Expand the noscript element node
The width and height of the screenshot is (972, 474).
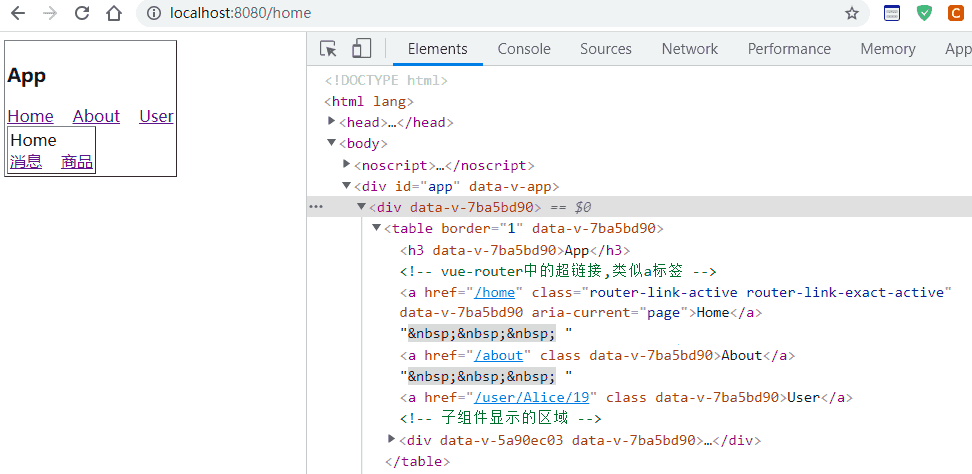[347, 164]
